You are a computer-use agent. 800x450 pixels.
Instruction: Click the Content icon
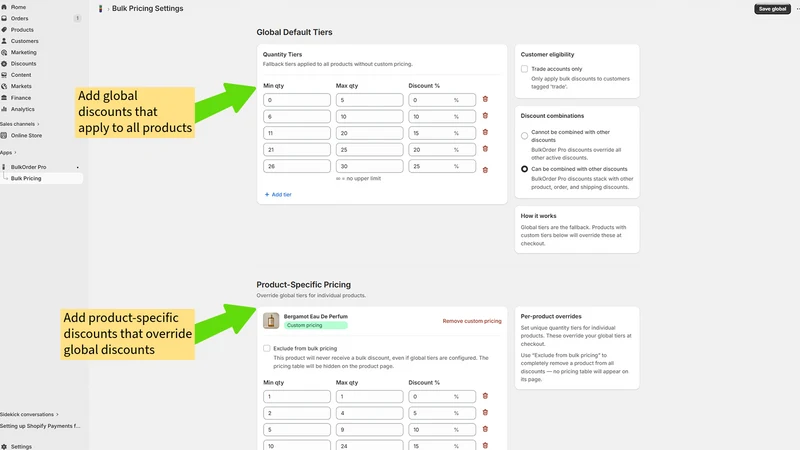pos(4,75)
